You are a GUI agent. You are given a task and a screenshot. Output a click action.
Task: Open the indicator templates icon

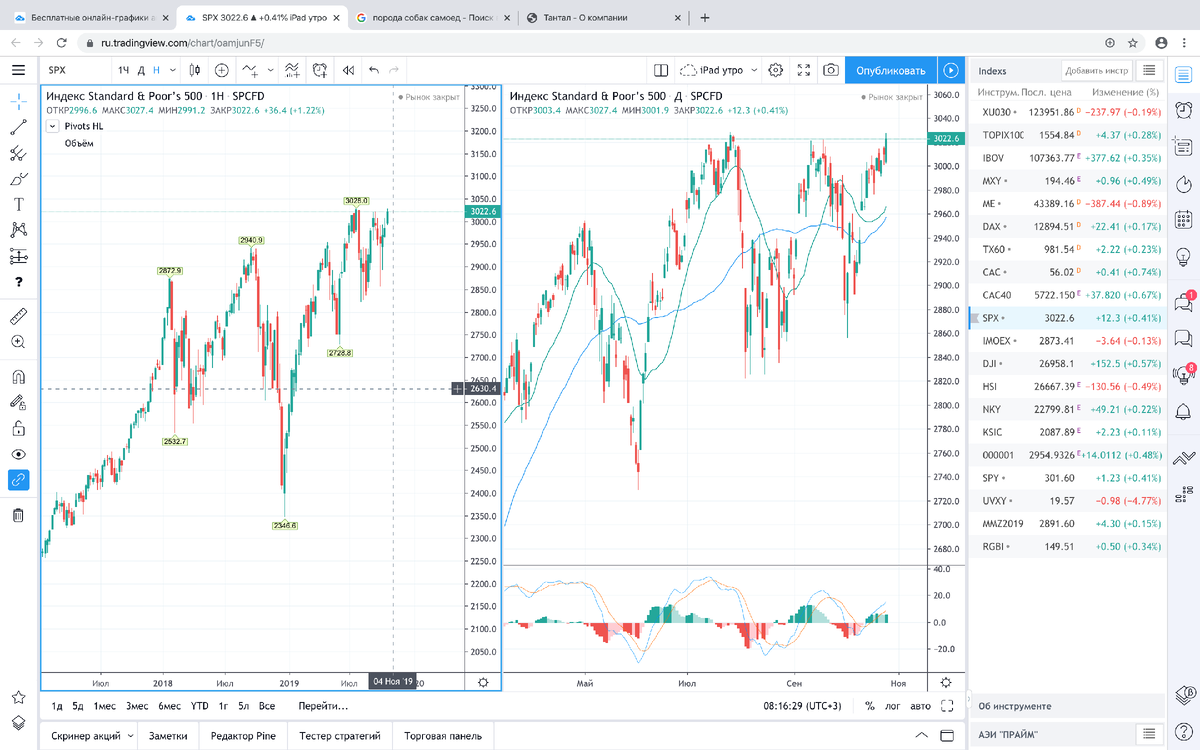pos(292,70)
